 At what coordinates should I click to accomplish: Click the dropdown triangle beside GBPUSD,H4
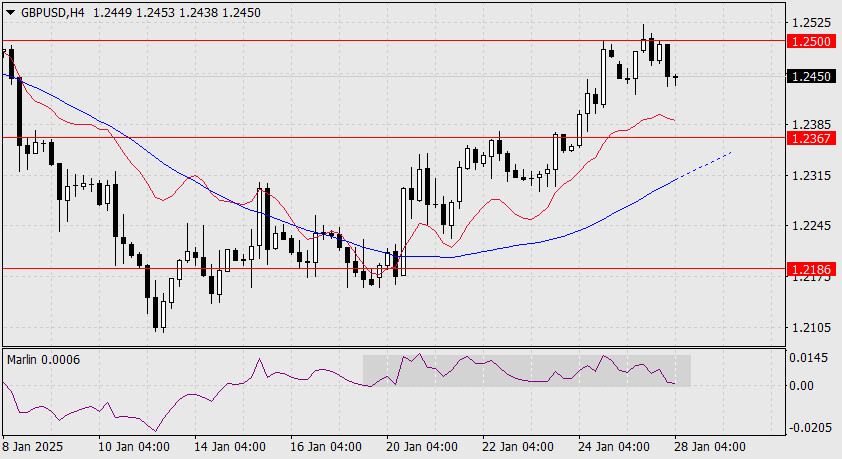pyautogui.click(x=10, y=10)
